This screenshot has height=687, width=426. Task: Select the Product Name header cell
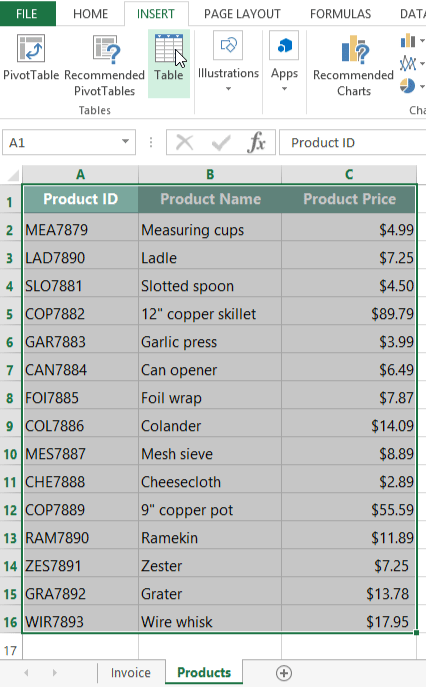point(210,199)
